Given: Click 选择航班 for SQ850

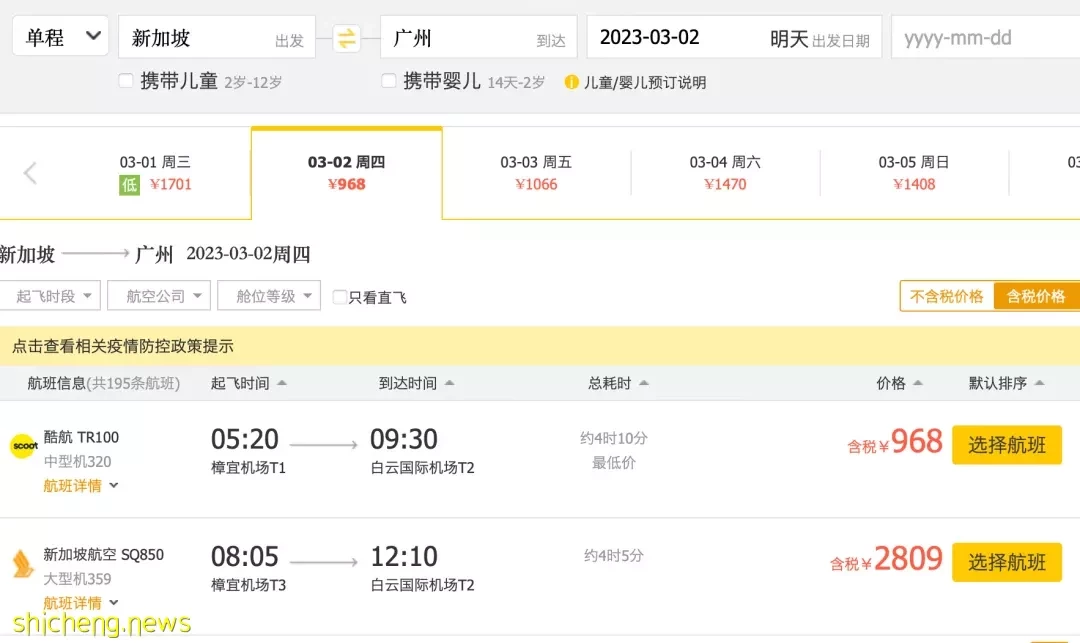Looking at the screenshot, I should (x=1007, y=562).
